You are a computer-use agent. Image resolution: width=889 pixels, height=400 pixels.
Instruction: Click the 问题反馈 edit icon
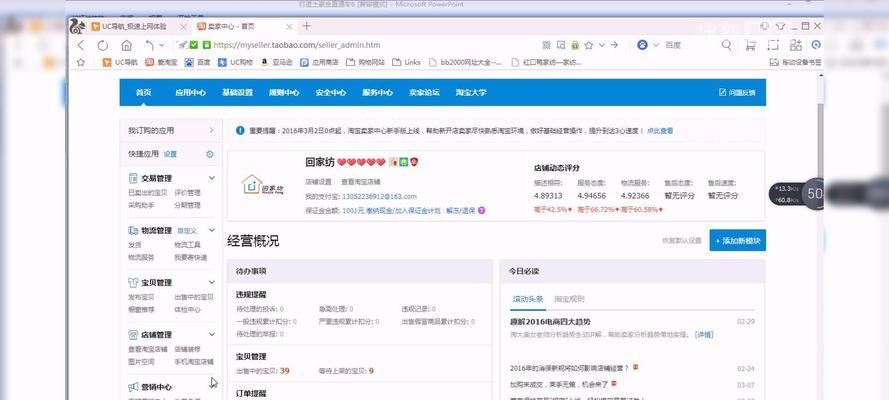[x=722, y=92]
